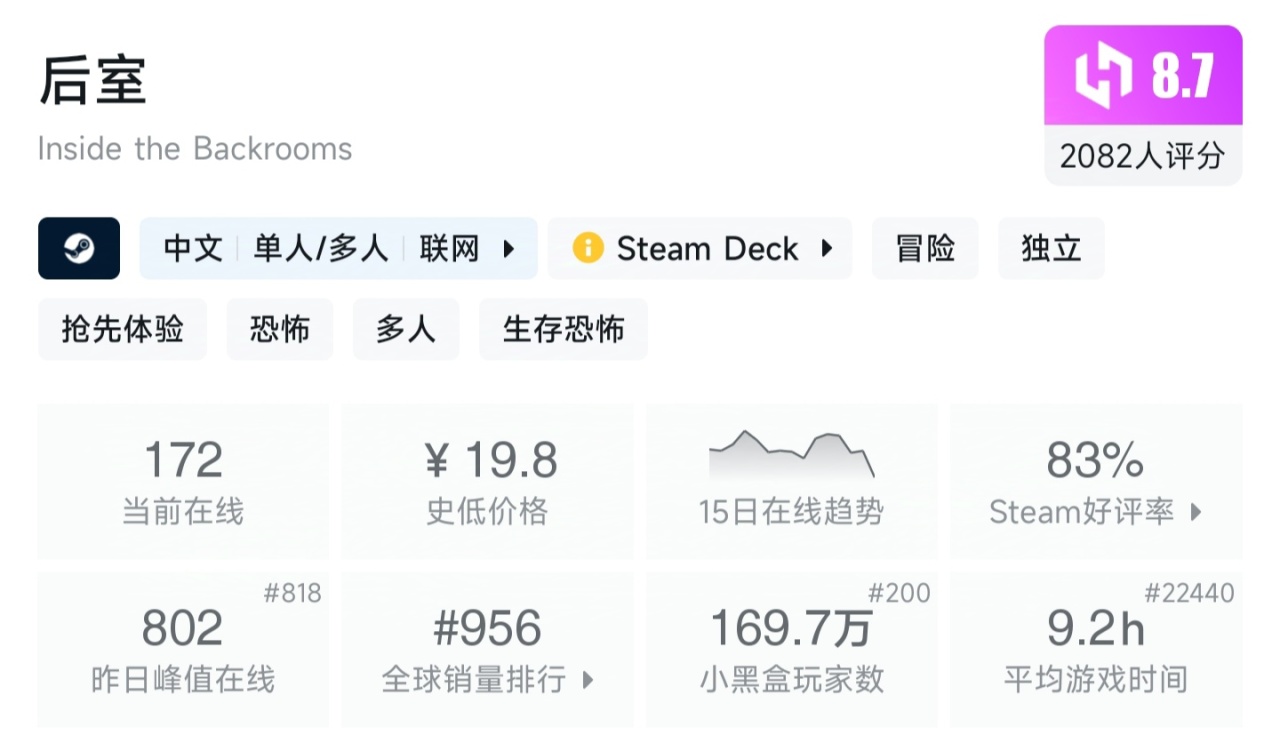
Task: View the 15日在线趋势 trend chart
Action: pyautogui.click(x=791, y=481)
